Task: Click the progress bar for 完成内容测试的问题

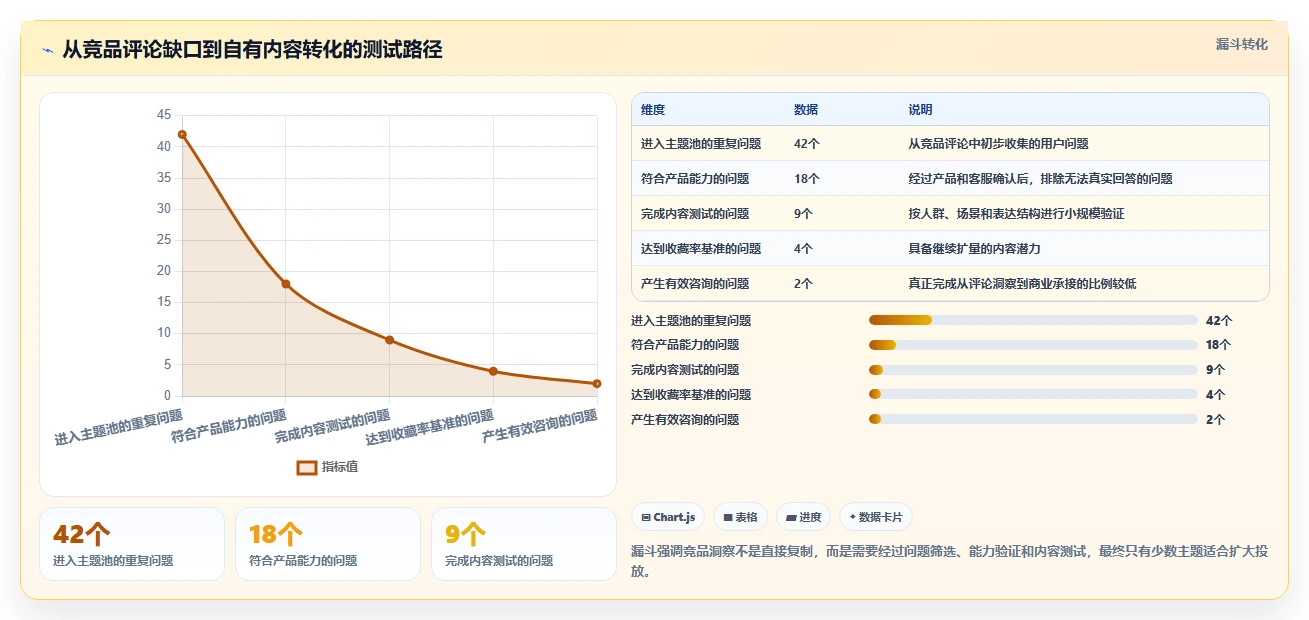Action: pos(1033,370)
